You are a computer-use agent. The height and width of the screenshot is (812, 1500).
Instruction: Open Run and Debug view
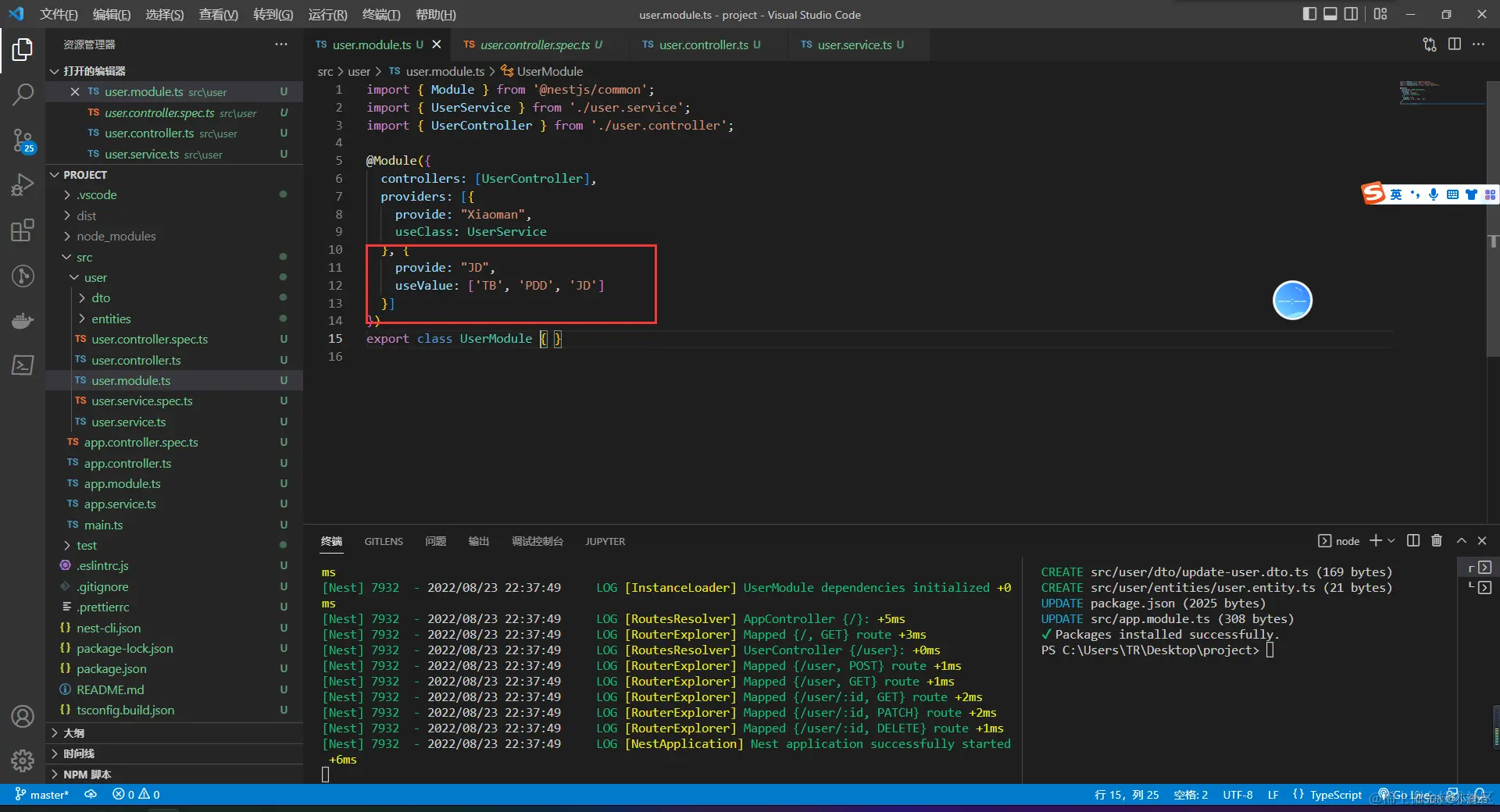[x=23, y=185]
